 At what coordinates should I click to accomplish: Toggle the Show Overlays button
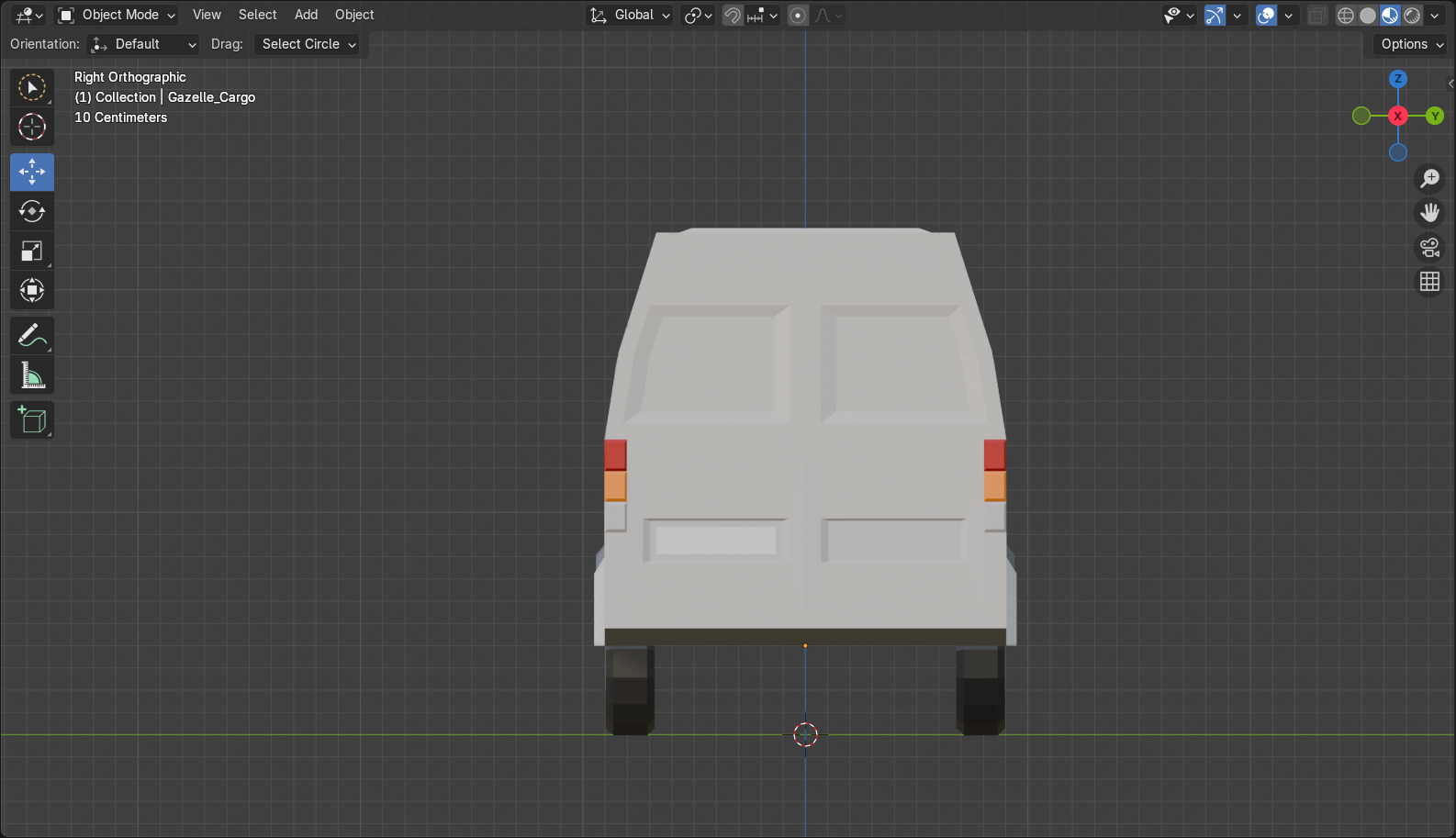(1266, 15)
